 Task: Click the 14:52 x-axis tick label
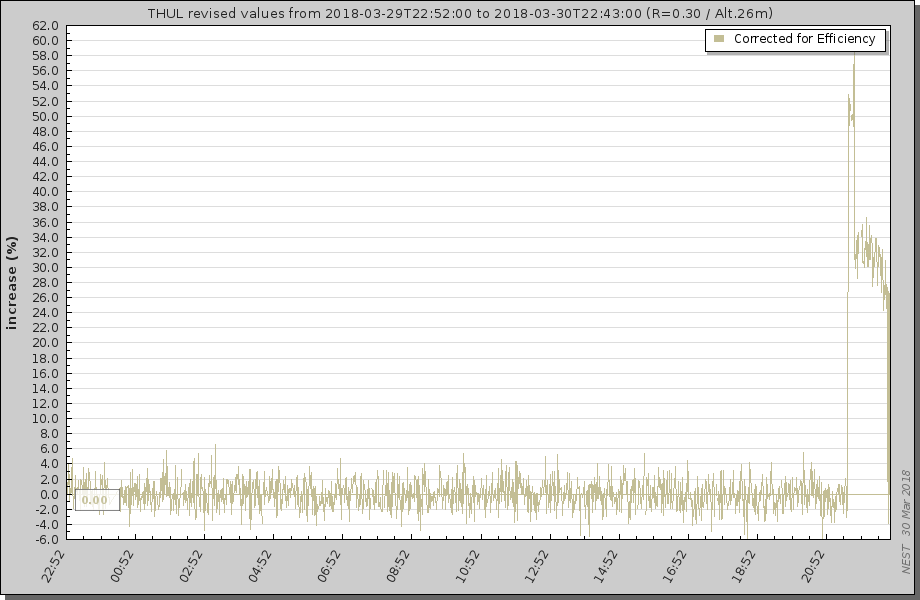pos(606,566)
